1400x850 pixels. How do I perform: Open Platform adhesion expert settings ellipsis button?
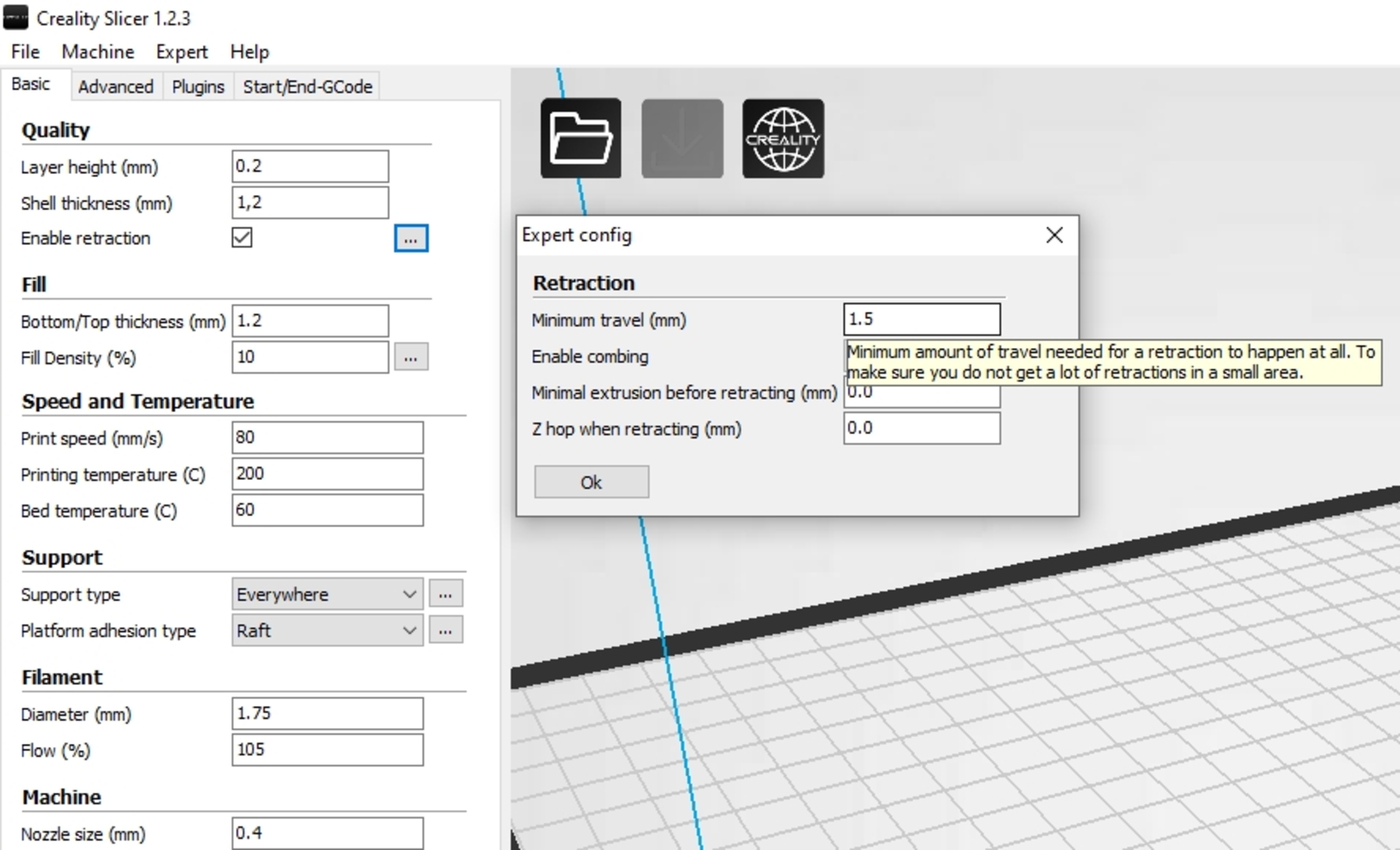[445, 630]
